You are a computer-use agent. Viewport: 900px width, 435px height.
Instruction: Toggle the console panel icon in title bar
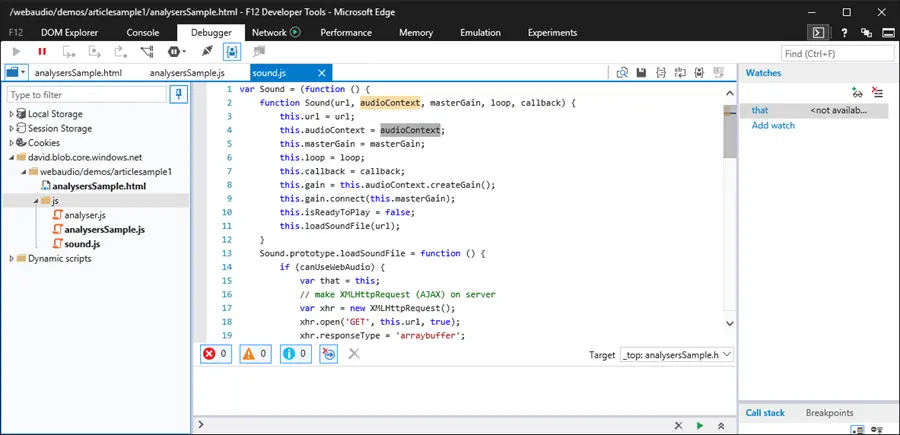(x=818, y=33)
